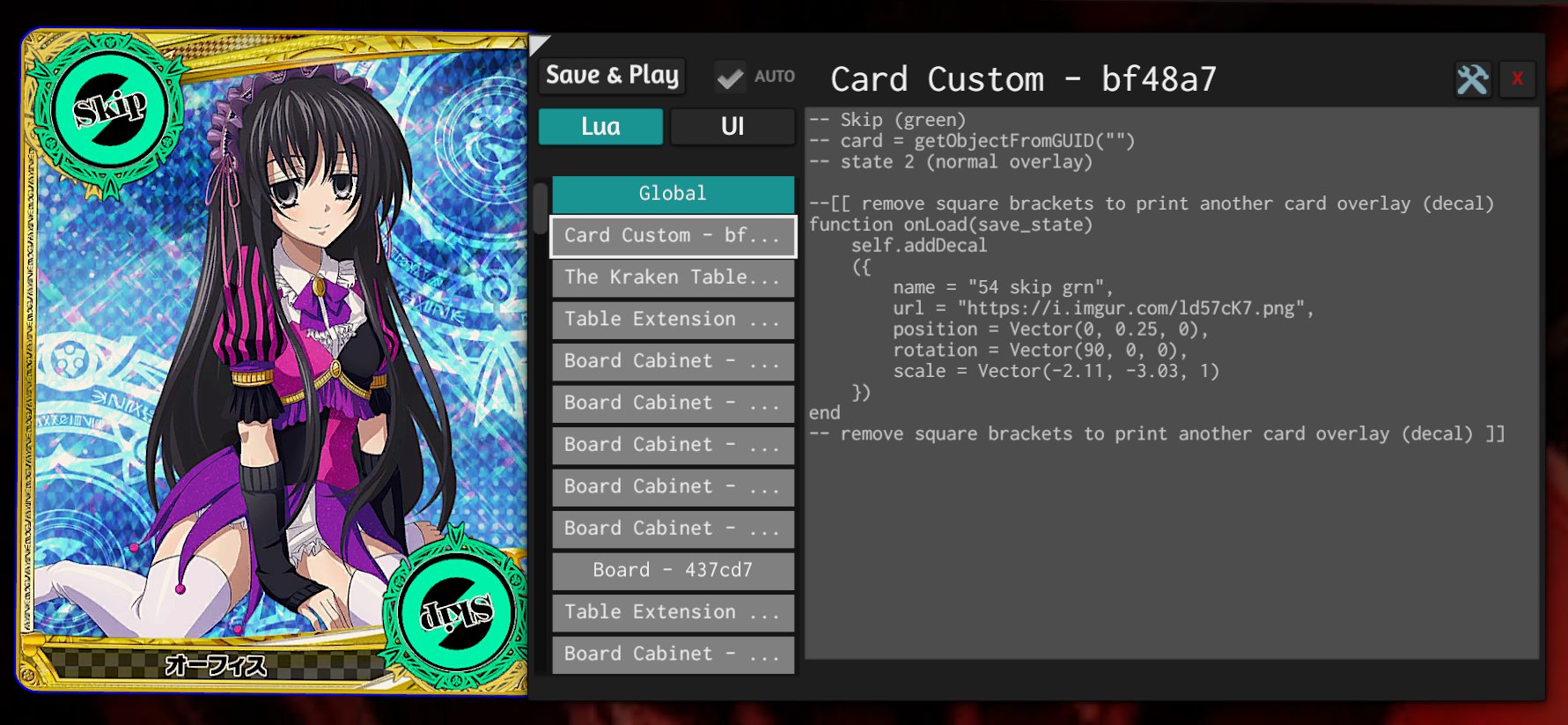
Task: Click the card name label オーフィス
Action: click(216, 665)
